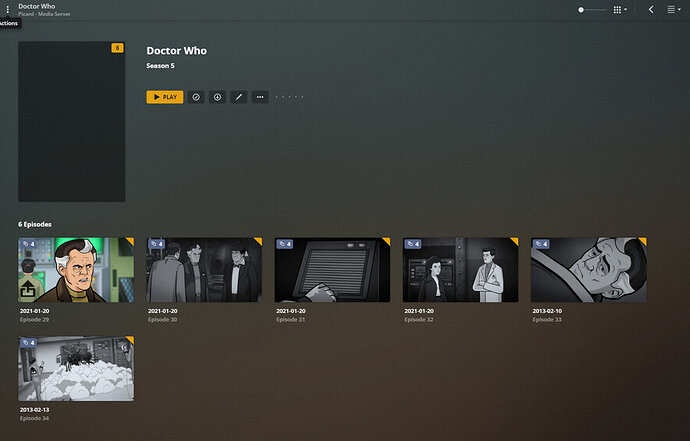690x441 pixels.
Task: Click the 2013-02-13 episode title
Action: [x=34, y=410]
